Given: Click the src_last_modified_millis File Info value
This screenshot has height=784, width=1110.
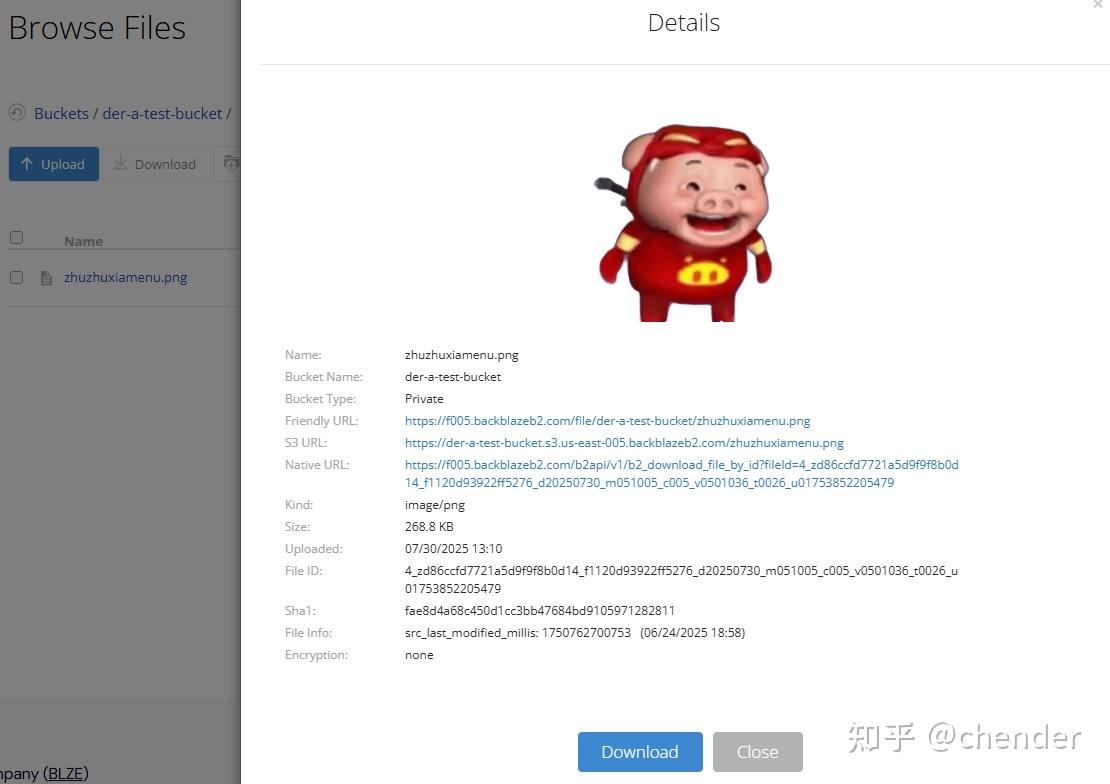Looking at the screenshot, I should coord(575,633).
